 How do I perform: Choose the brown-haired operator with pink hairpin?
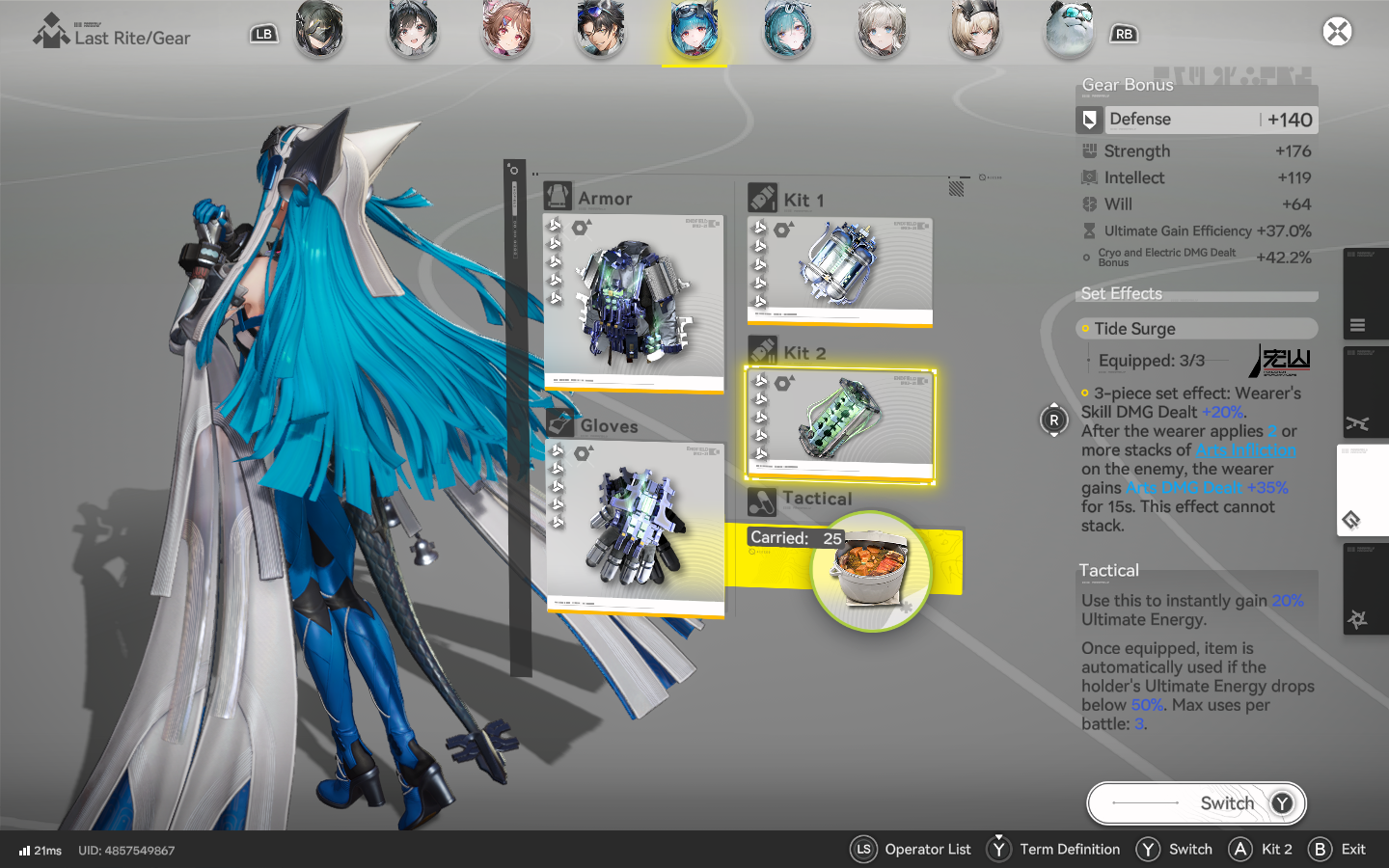click(507, 29)
